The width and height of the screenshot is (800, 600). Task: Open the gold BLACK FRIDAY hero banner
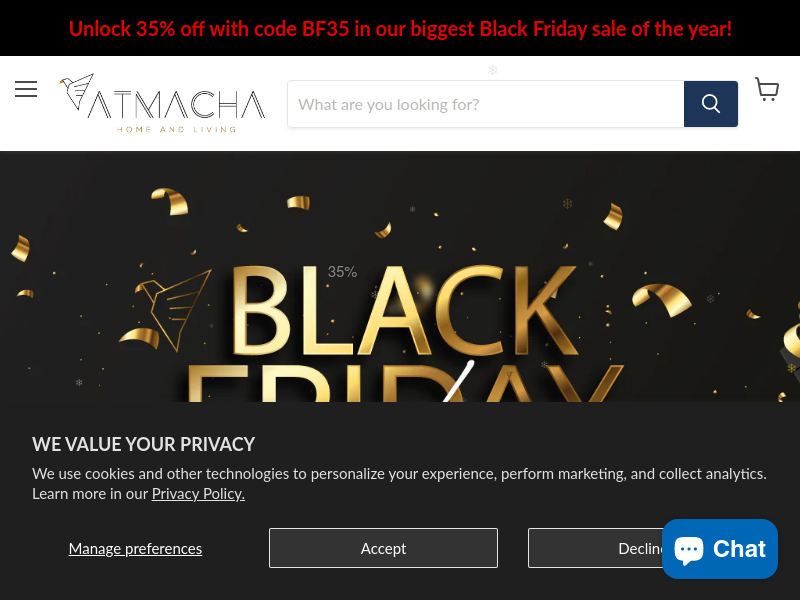pyautogui.click(x=400, y=277)
